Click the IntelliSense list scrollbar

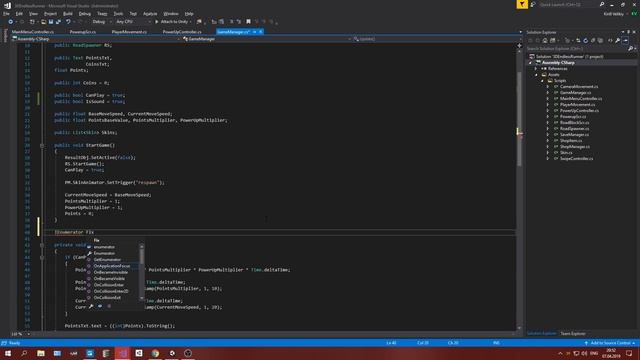pyautogui.click(x=142, y=273)
